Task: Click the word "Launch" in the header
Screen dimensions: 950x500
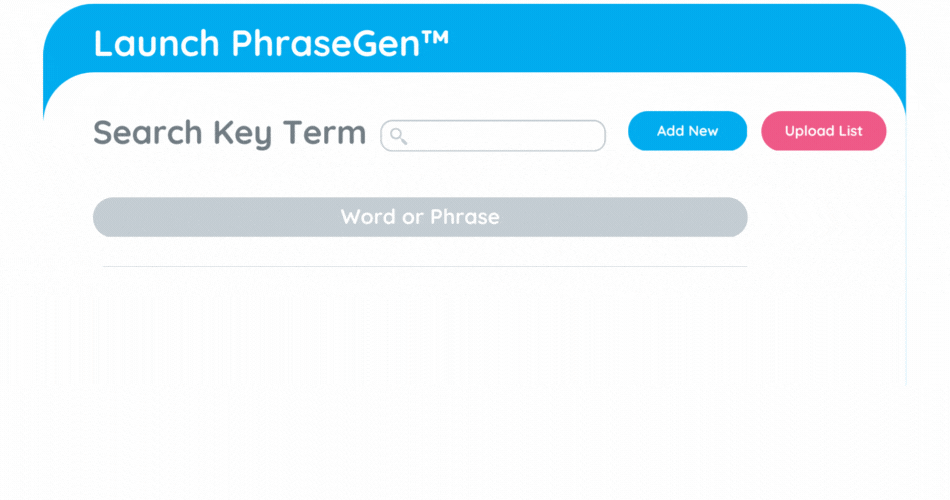Action: coord(156,43)
